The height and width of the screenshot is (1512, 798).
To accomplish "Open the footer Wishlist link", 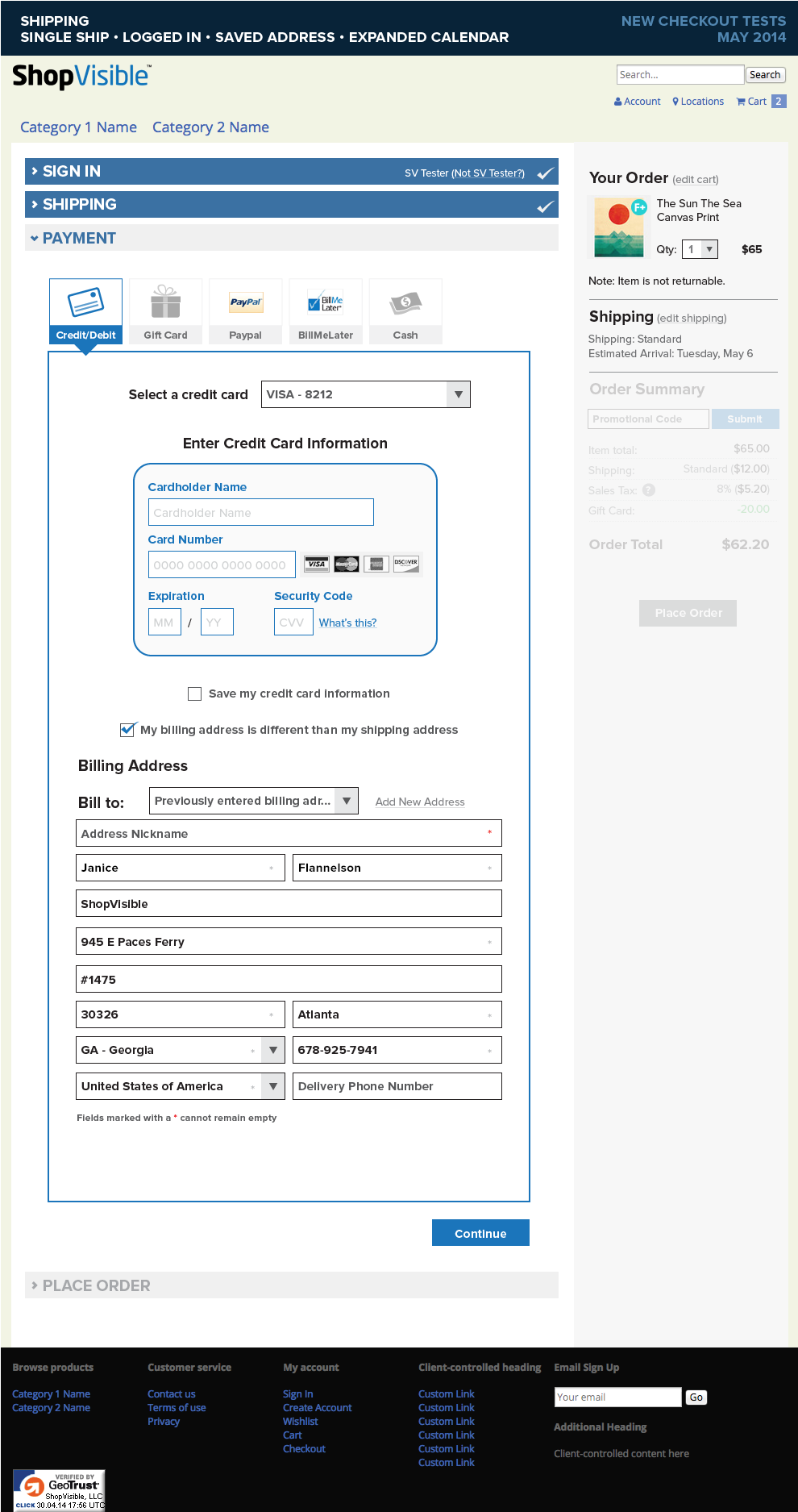I will point(301,1421).
